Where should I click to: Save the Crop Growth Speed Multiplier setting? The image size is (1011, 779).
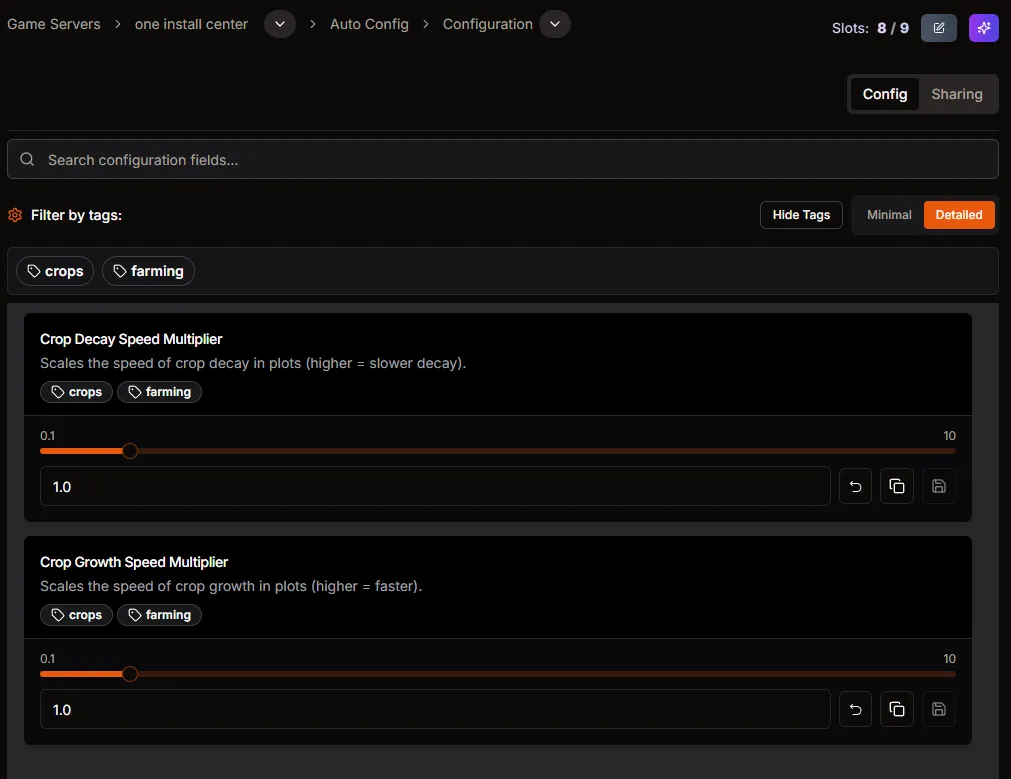point(938,710)
